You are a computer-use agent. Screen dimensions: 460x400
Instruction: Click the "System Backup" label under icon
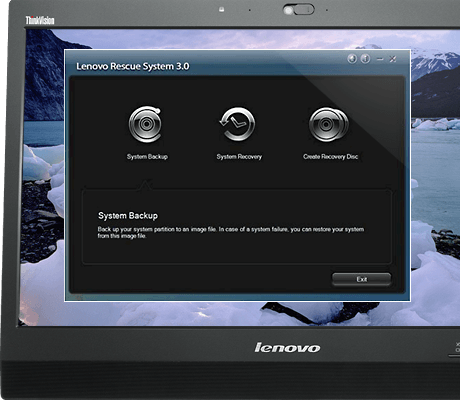click(147, 157)
